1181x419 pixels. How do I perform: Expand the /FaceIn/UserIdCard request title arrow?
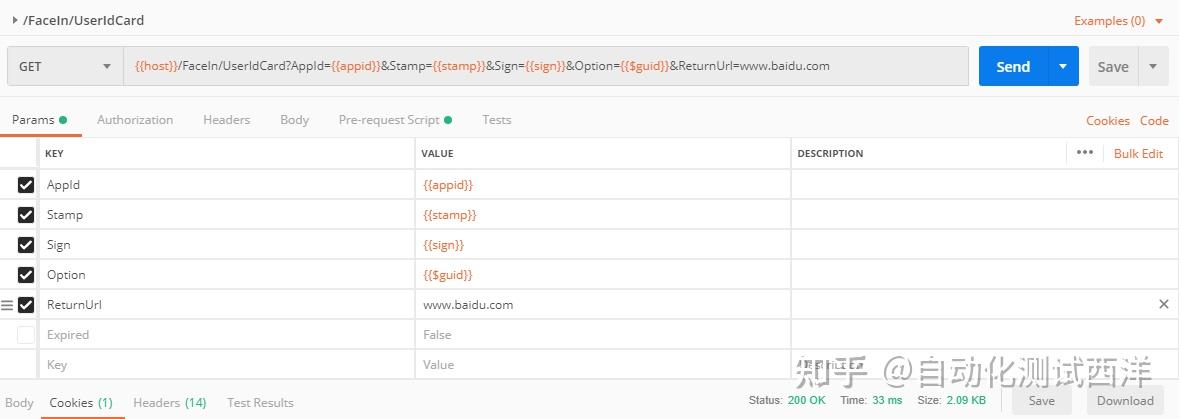pyautogui.click(x=15, y=20)
